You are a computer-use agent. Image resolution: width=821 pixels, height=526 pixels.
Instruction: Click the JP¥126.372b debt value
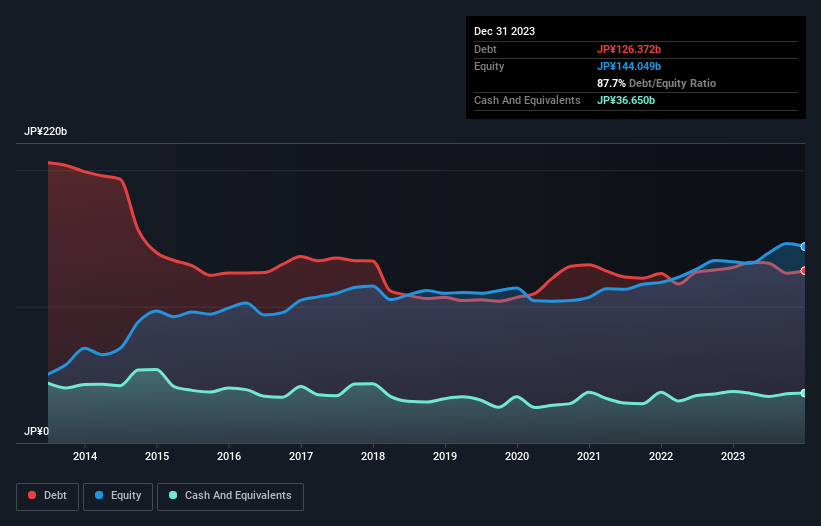(x=629, y=49)
